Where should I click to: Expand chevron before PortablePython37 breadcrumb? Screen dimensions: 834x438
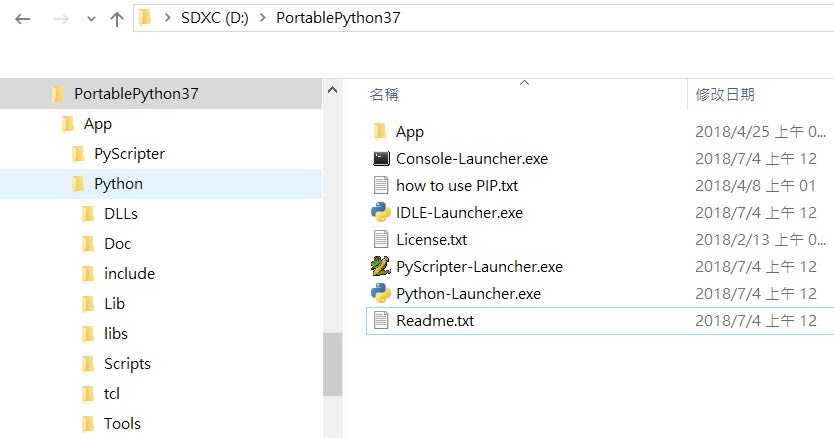coord(263,18)
